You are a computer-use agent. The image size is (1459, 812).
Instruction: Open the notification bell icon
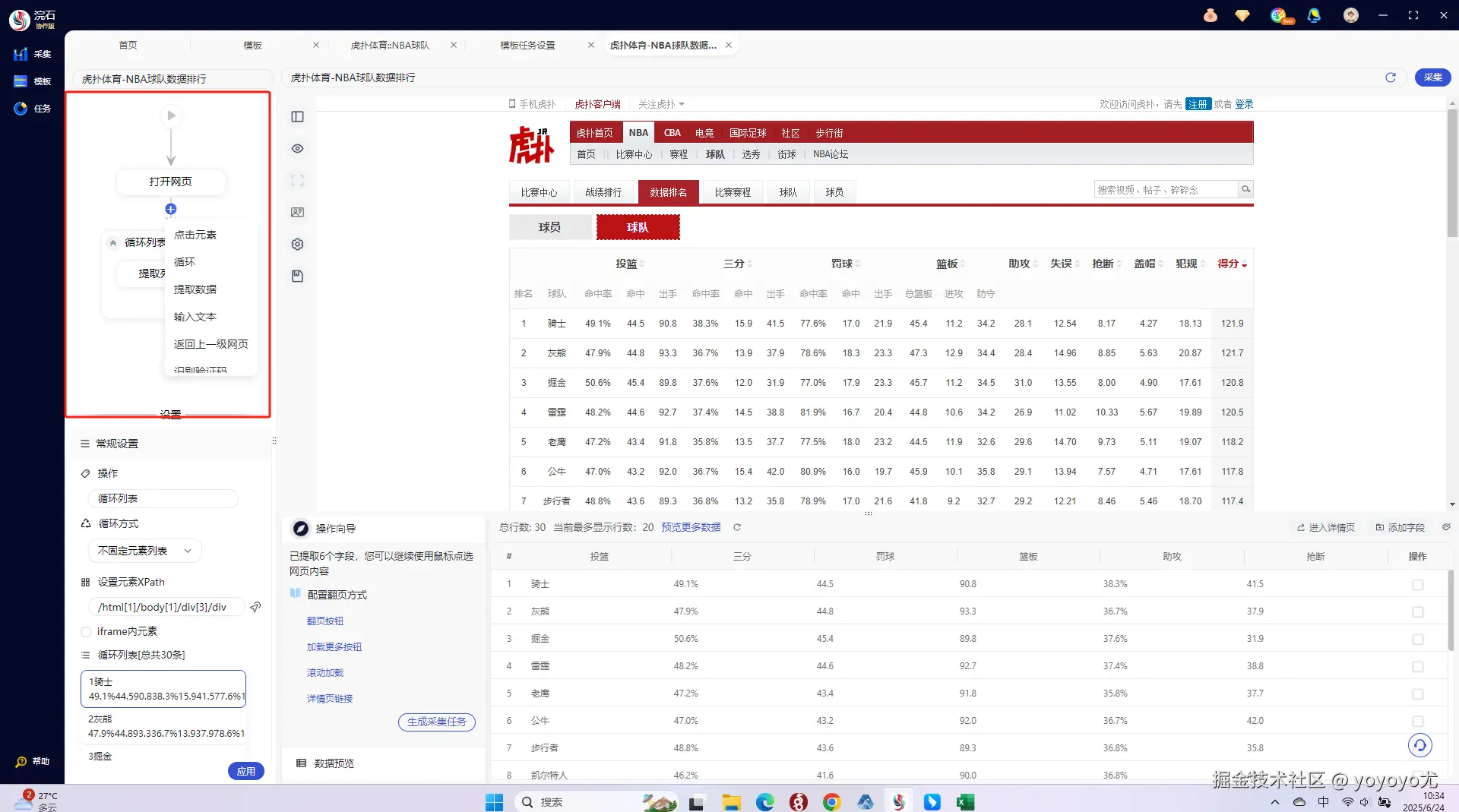1314,15
